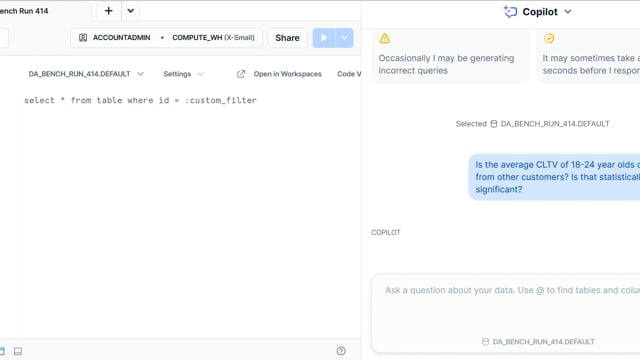The width and height of the screenshot is (640, 360).
Task: Expand the DA_BENCH_RUN_414.DEFAULT database selector
Action: [86, 74]
